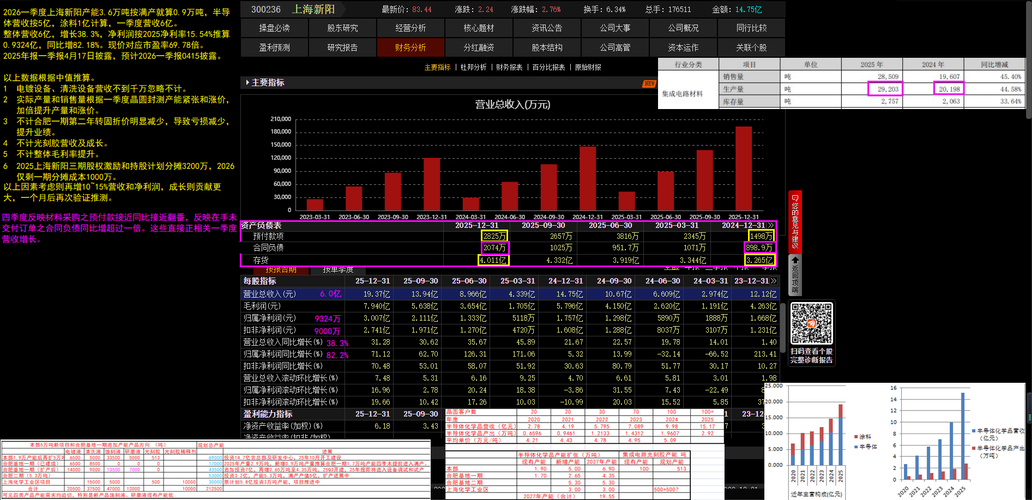The image size is (1032, 500).
Task: Switch to the 经营分析 tab
Action: tap(410, 28)
